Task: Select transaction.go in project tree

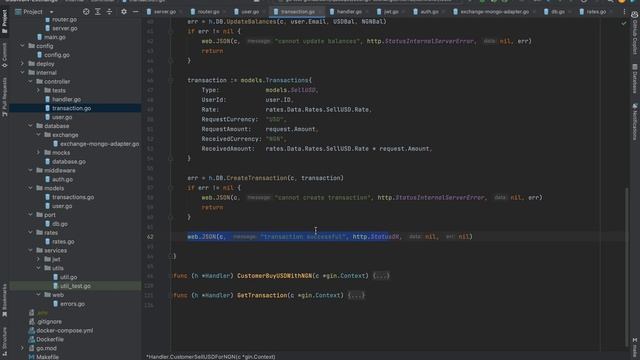Action: coord(71,108)
